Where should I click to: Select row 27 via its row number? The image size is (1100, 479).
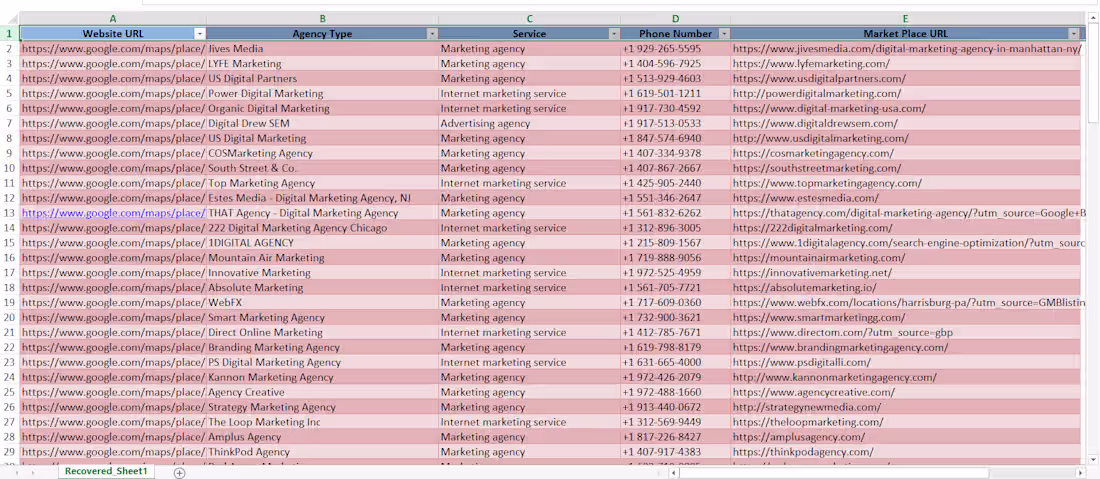click(x=10, y=422)
